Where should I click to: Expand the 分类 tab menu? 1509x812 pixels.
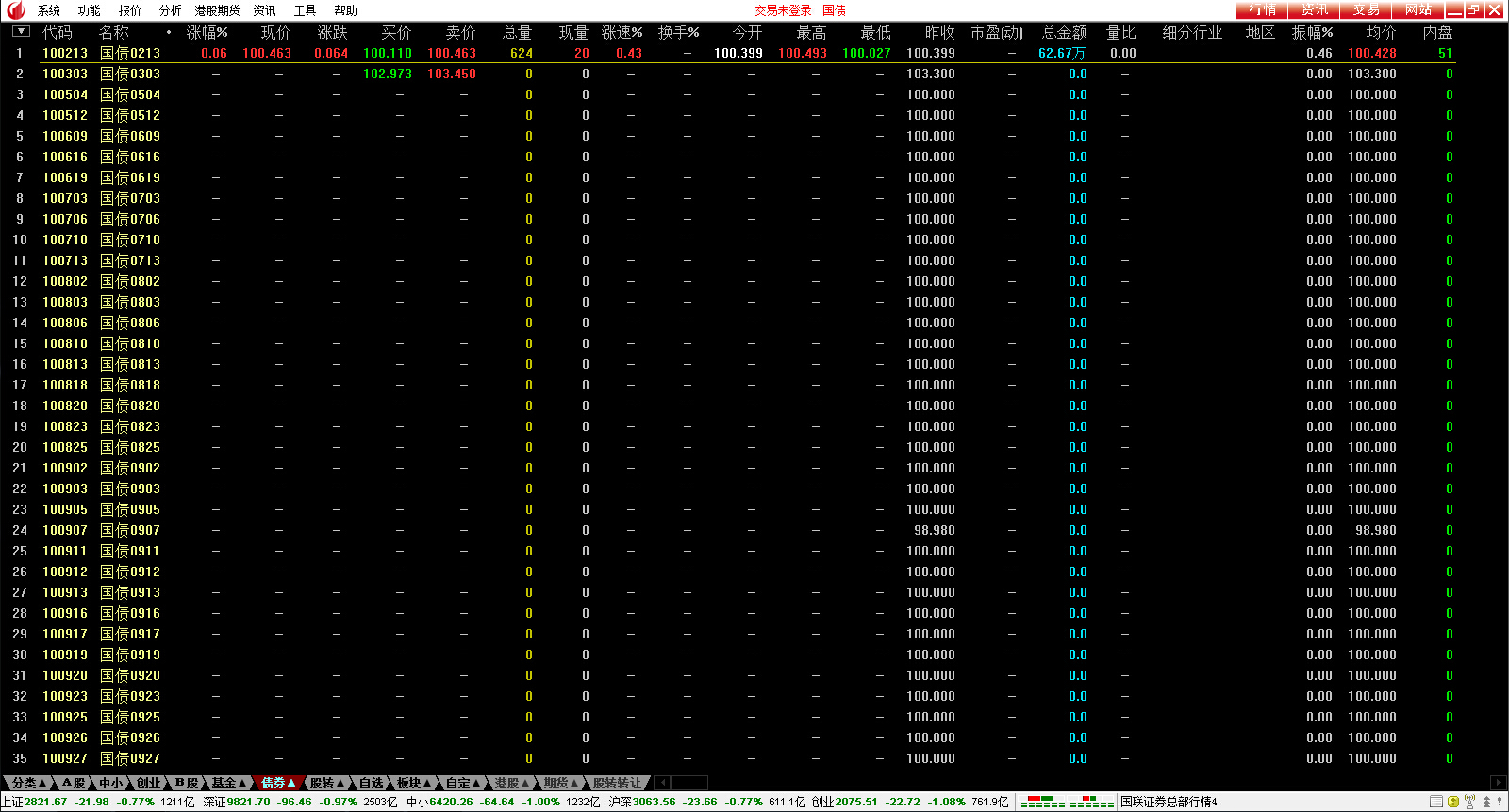click(28, 783)
